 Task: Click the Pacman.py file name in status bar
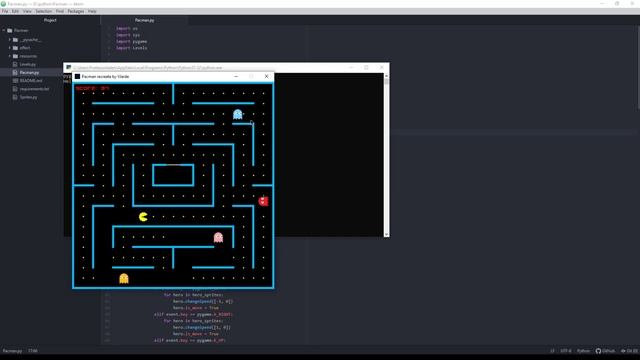tap(12, 351)
